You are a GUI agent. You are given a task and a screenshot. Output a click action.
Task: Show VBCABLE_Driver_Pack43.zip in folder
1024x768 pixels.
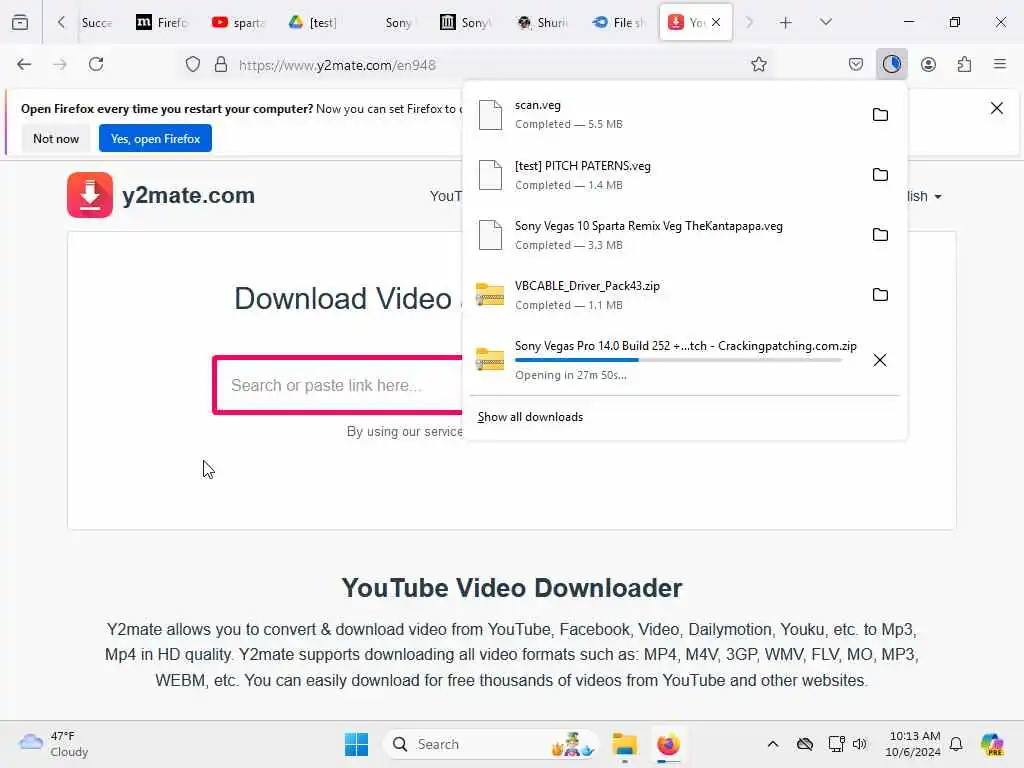click(x=880, y=295)
